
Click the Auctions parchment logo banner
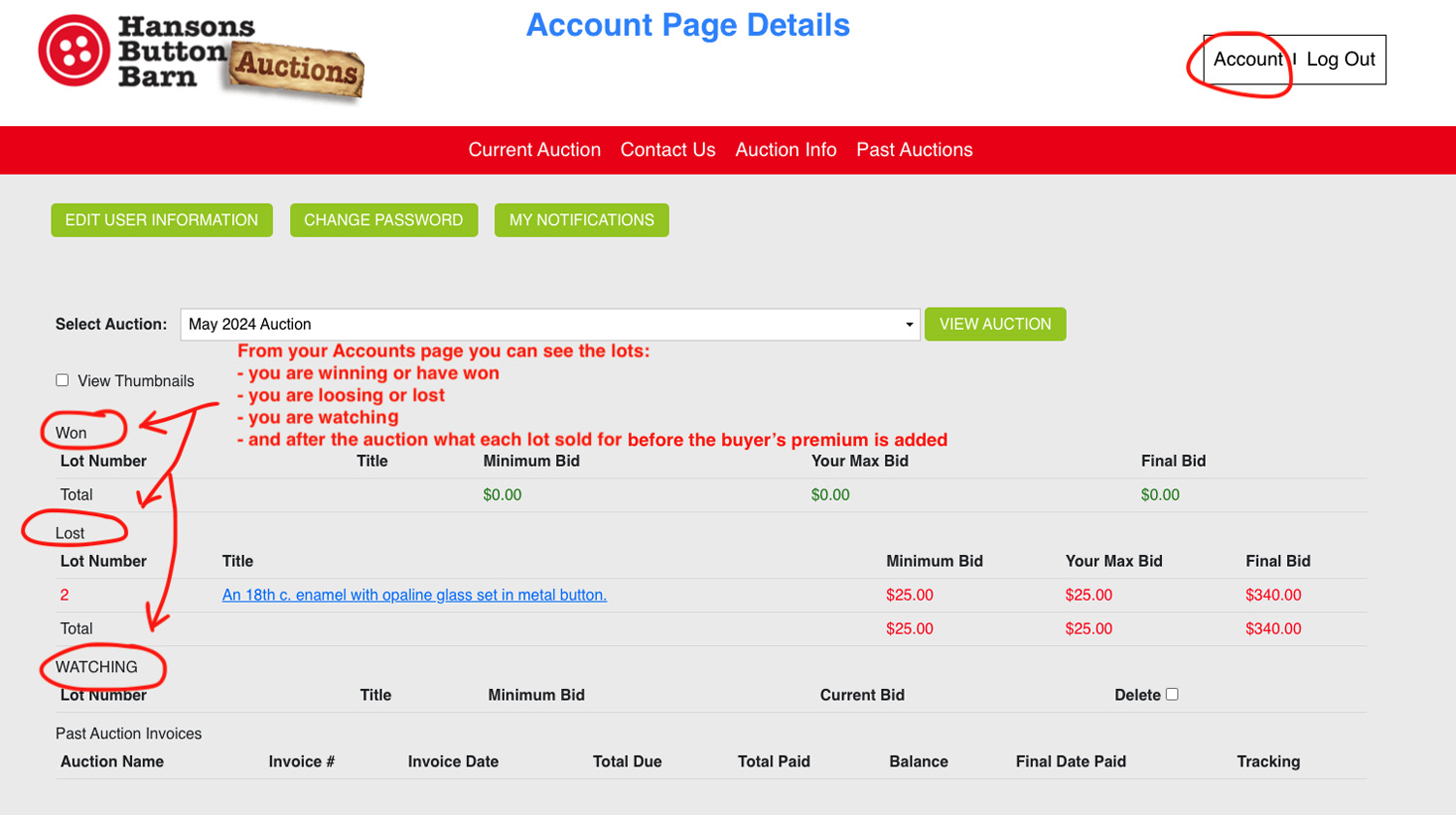tap(296, 69)
